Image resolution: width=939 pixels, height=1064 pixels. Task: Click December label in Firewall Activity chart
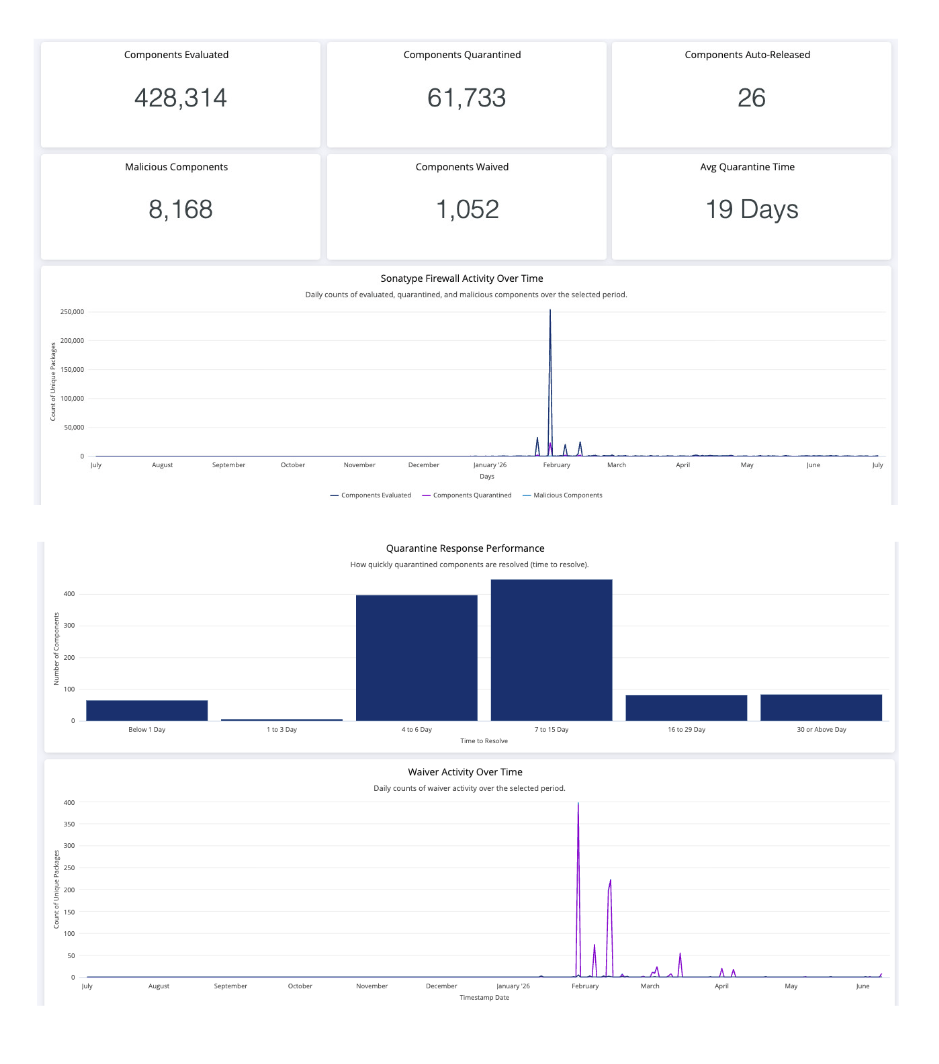[x=423, y=465]
